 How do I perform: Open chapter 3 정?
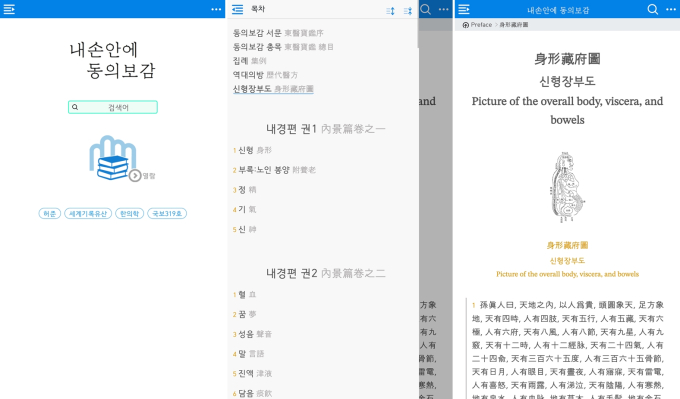click(x=245, y=190)
